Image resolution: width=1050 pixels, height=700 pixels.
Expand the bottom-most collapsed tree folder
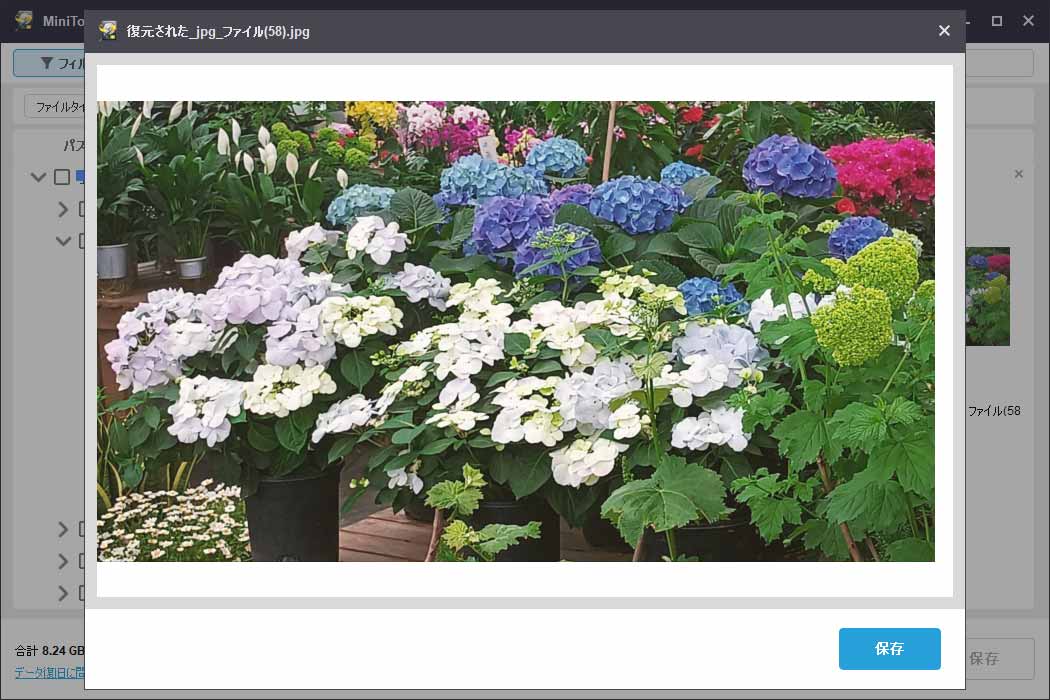[x=63, y=593]
